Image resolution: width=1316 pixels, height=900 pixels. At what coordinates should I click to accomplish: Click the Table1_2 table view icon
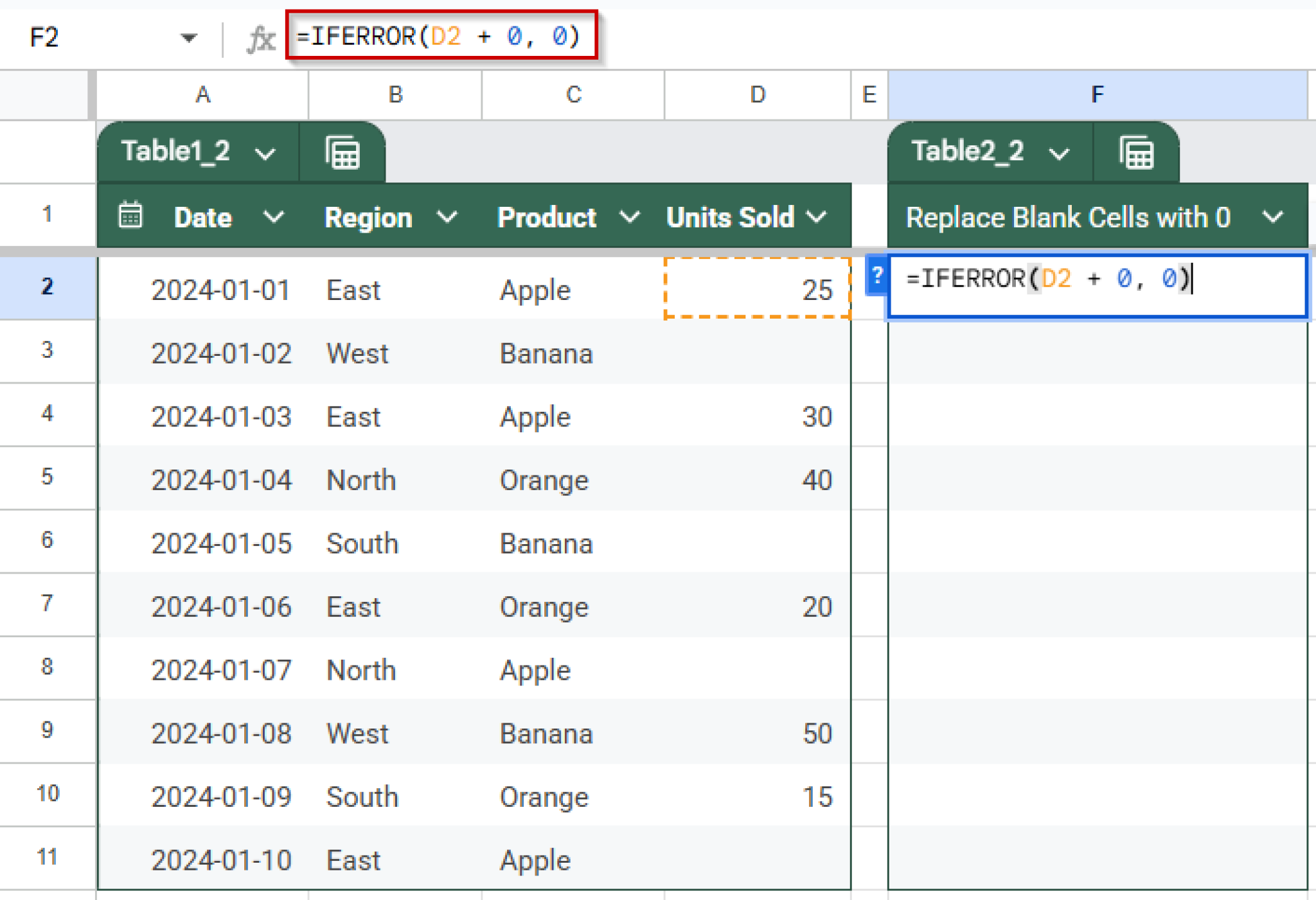coord(342,153)
